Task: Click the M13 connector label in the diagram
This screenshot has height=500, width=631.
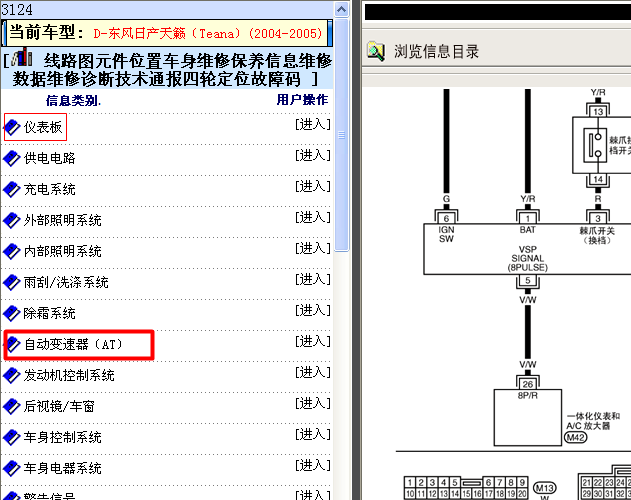Action: 544,488
